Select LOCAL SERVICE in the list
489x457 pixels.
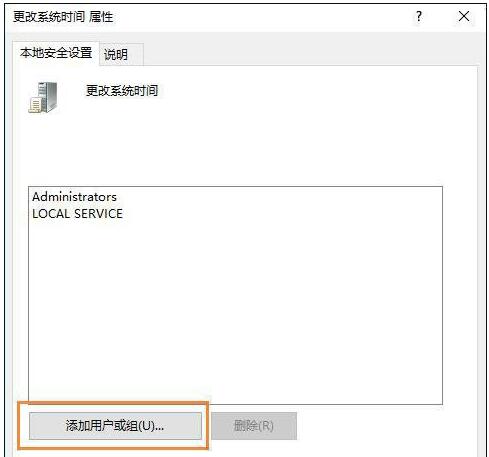point(77,214)
